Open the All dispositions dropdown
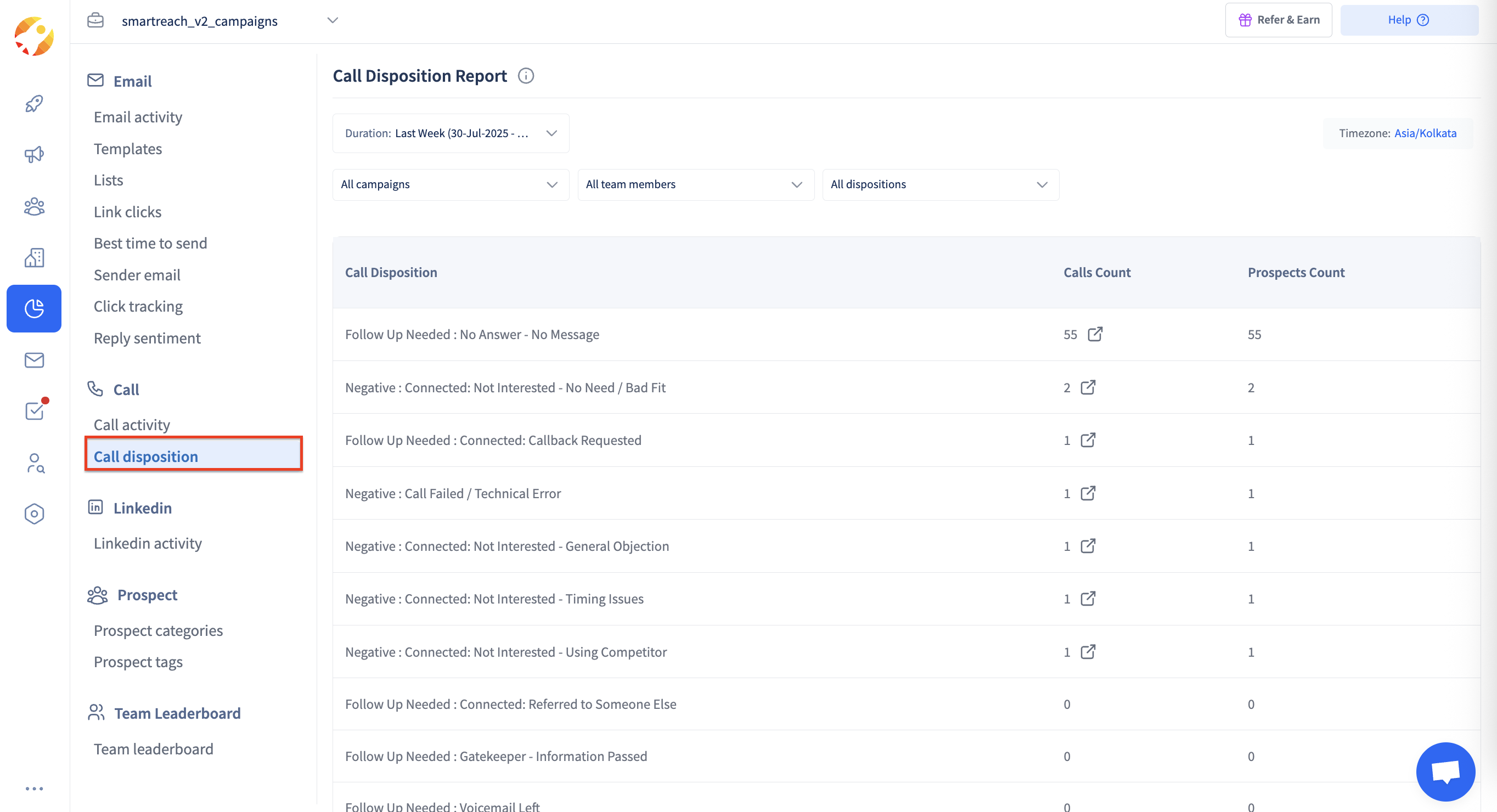The width and height of the screenshot is (1497, 812). (x=940, y=184)
